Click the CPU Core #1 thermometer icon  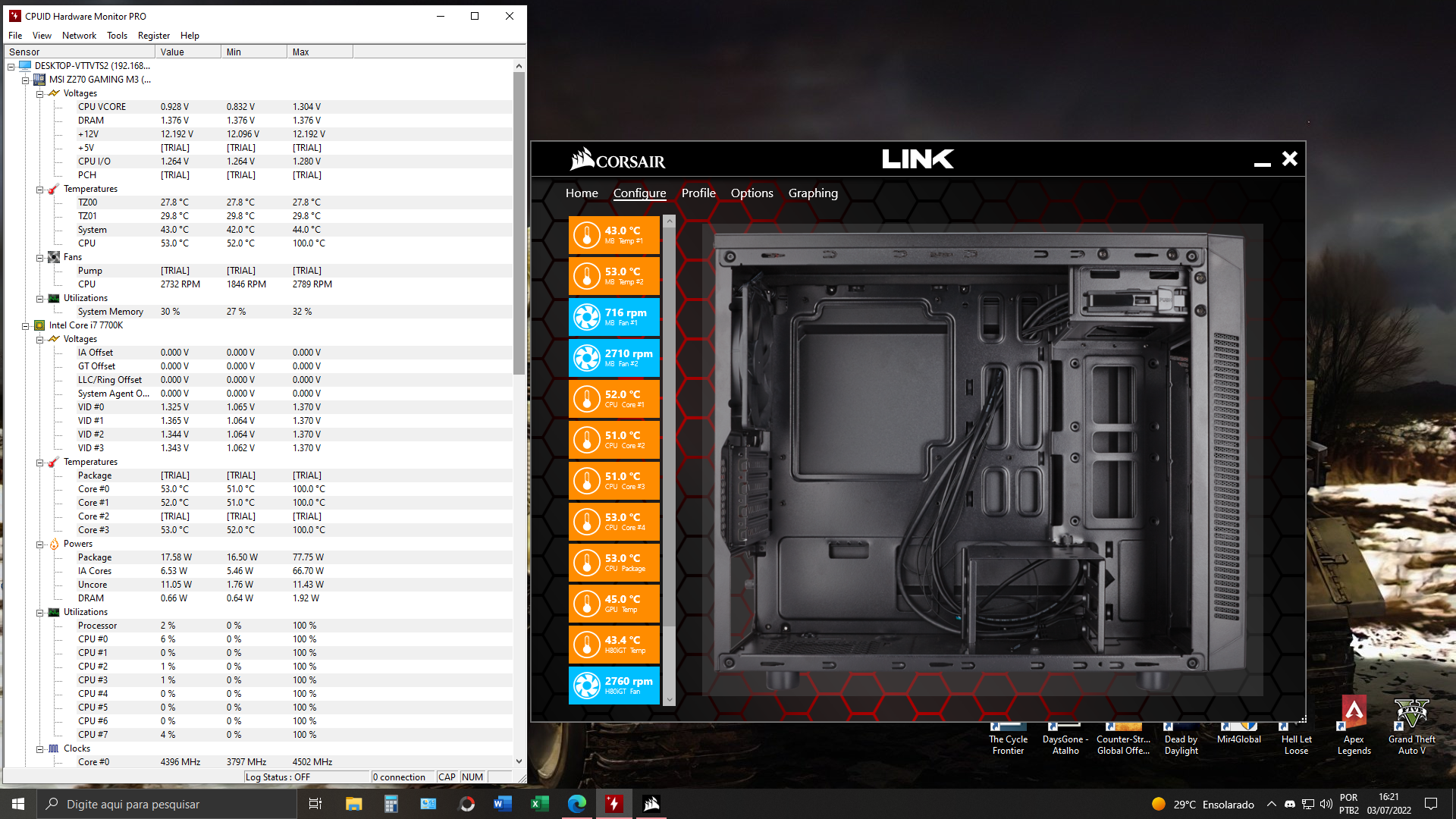[586, 399]
